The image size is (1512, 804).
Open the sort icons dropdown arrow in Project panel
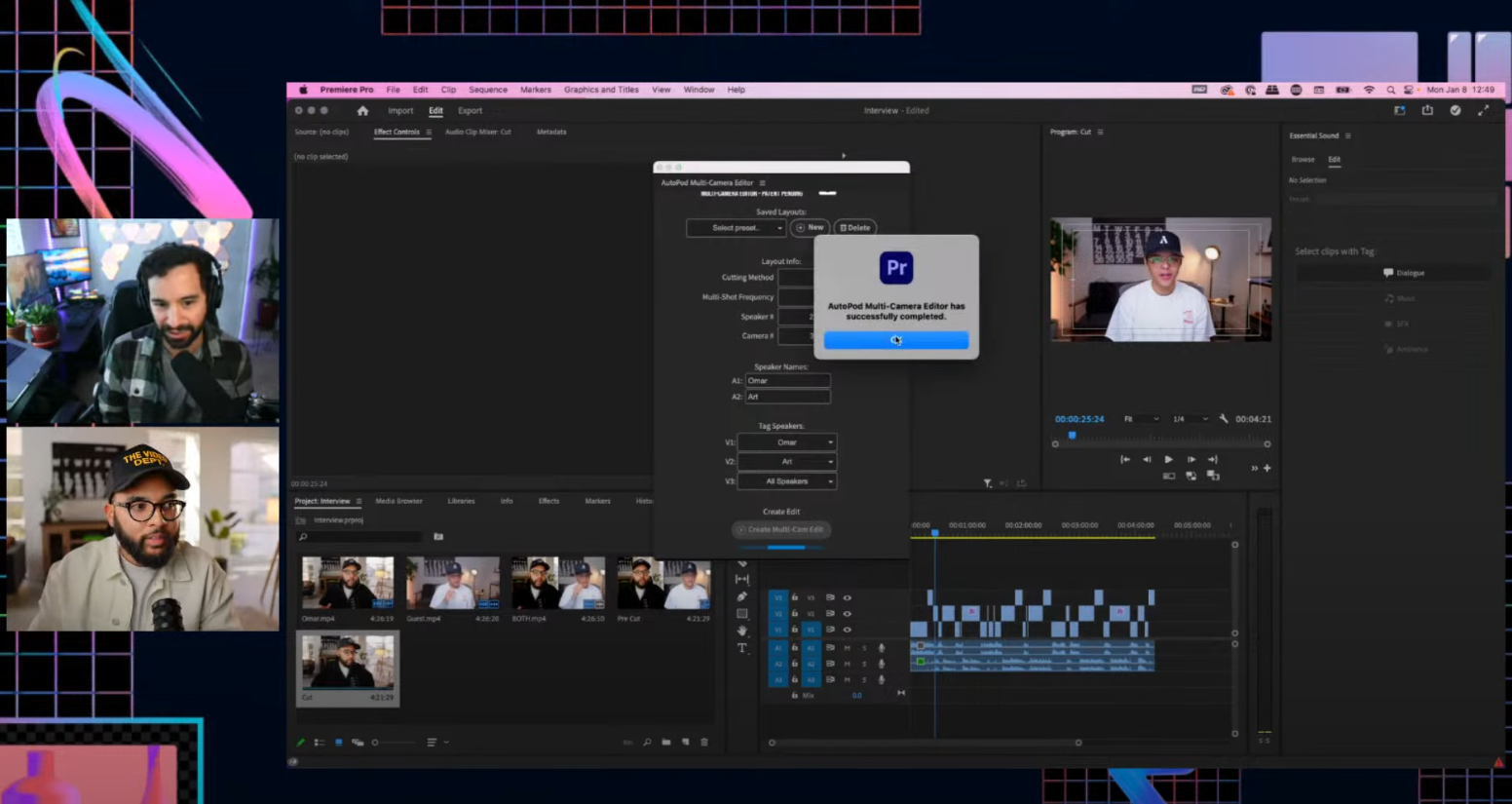coord(446,743)
